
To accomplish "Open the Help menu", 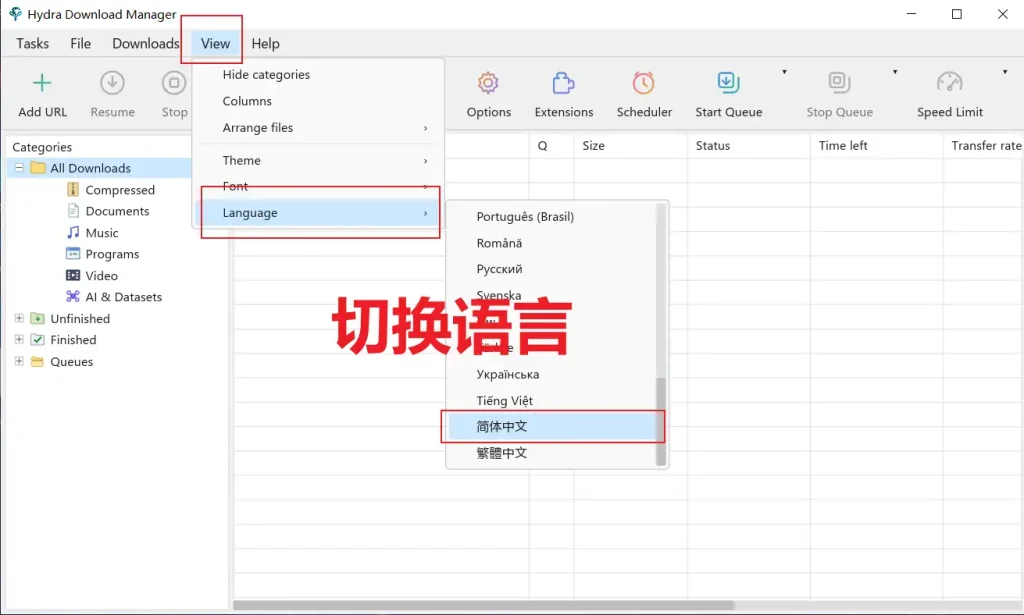I will (x=265, y=44).
